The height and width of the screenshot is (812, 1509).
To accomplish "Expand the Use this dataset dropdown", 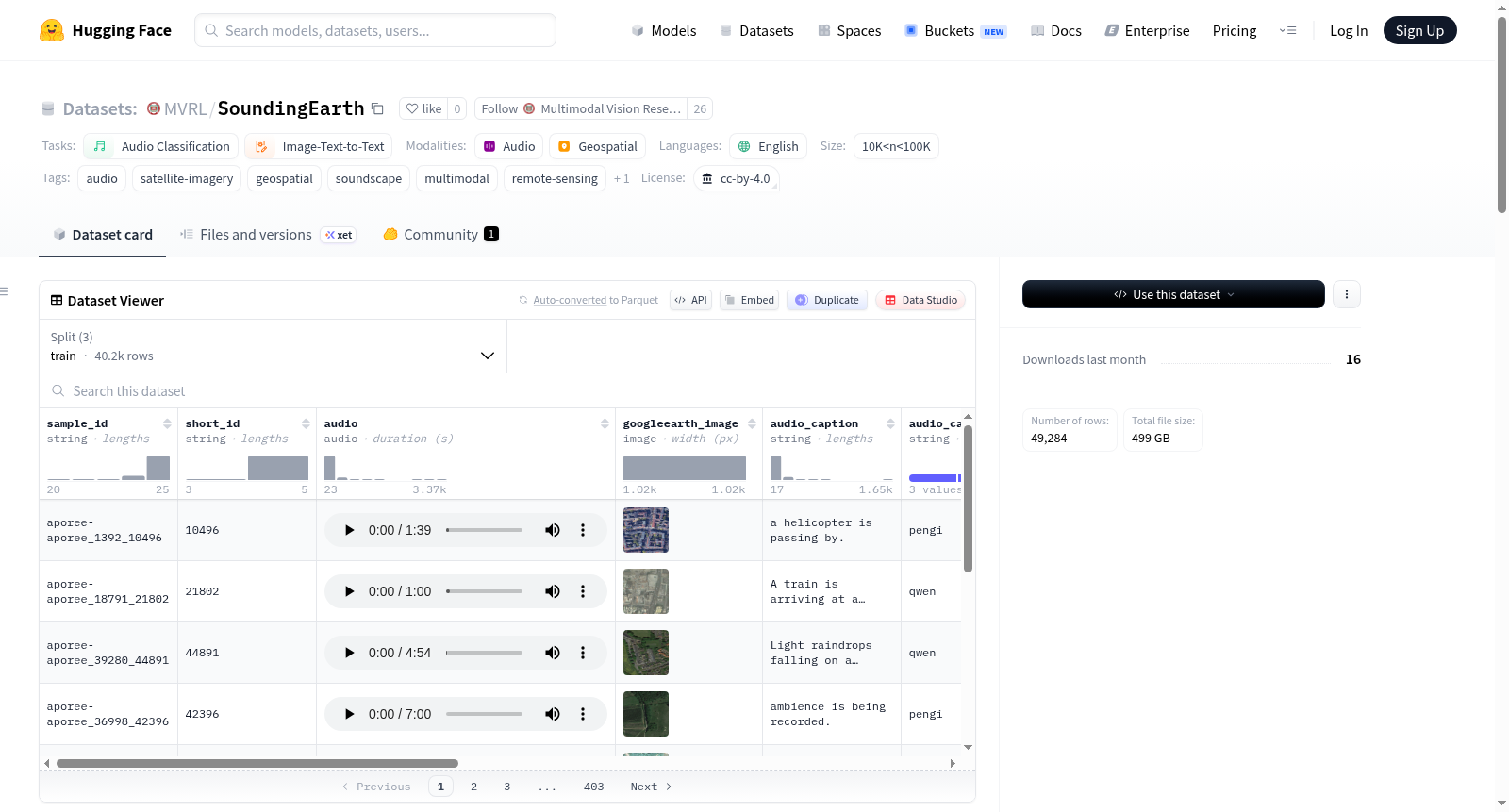I will pyautogui.click(x=1173, y=294).
